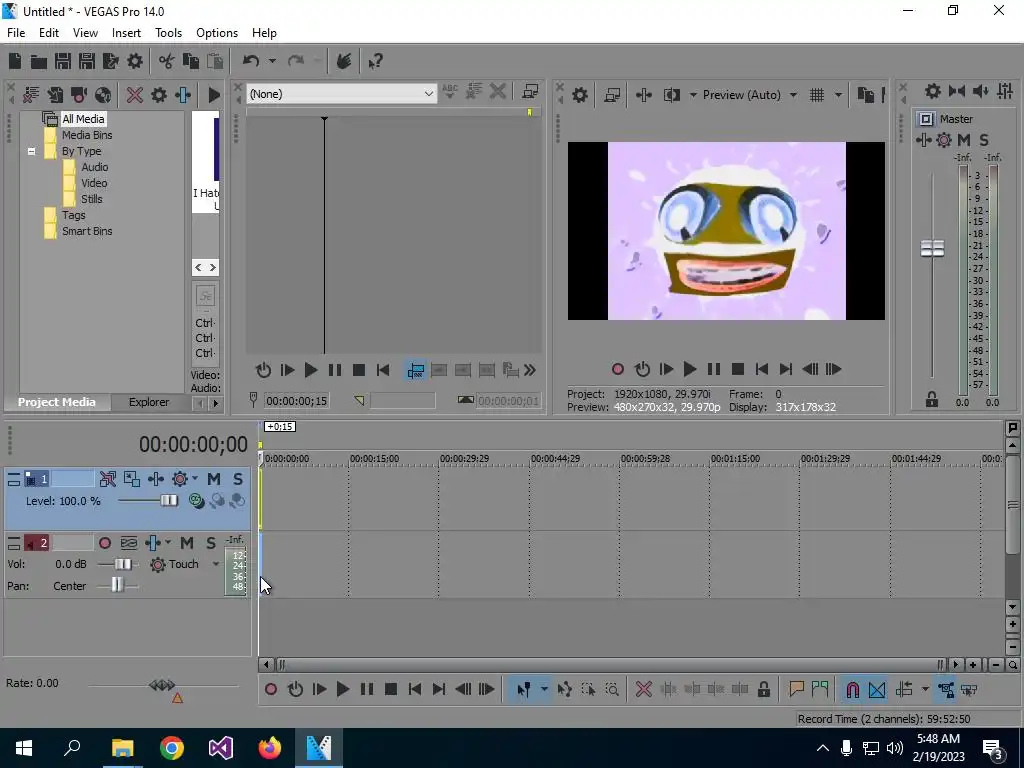The image size is (1024, 768).
Task: Click the Cut scissors icon
Action: click(167, 61)
